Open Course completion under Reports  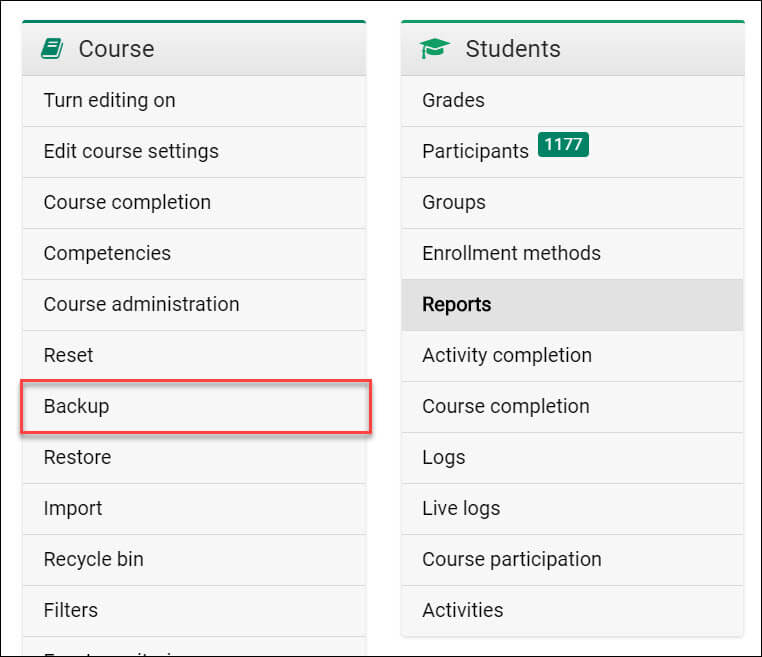click(x=572, y=407)
